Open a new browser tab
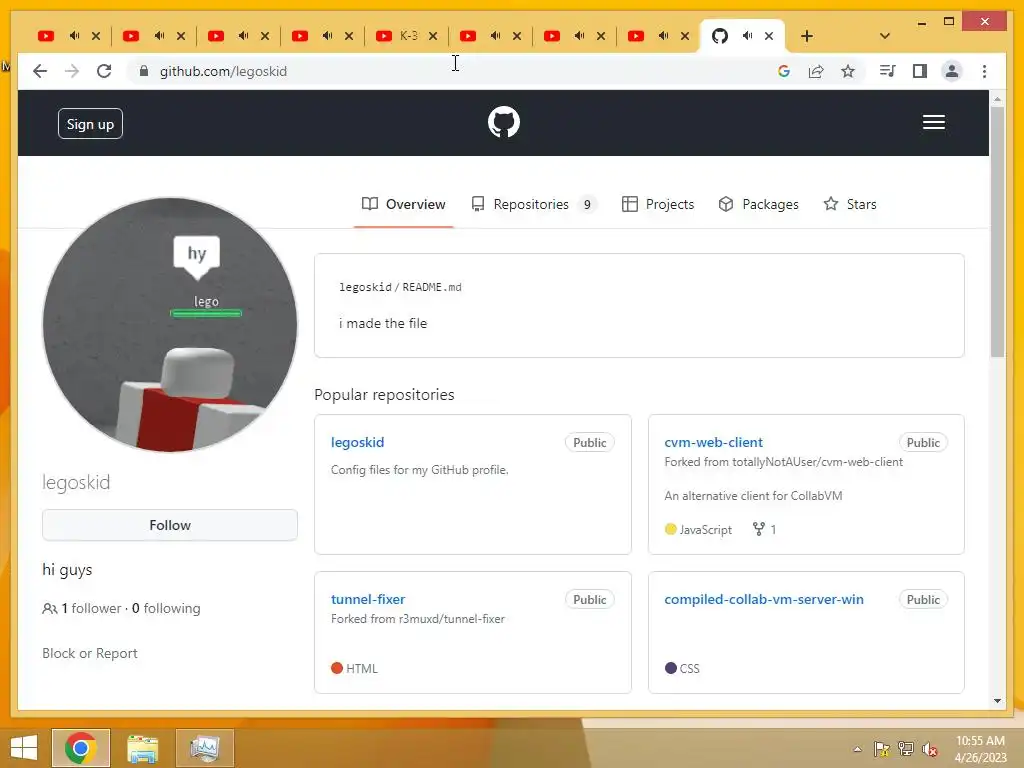The image size is (1024, 768). (x=807, y=36)
